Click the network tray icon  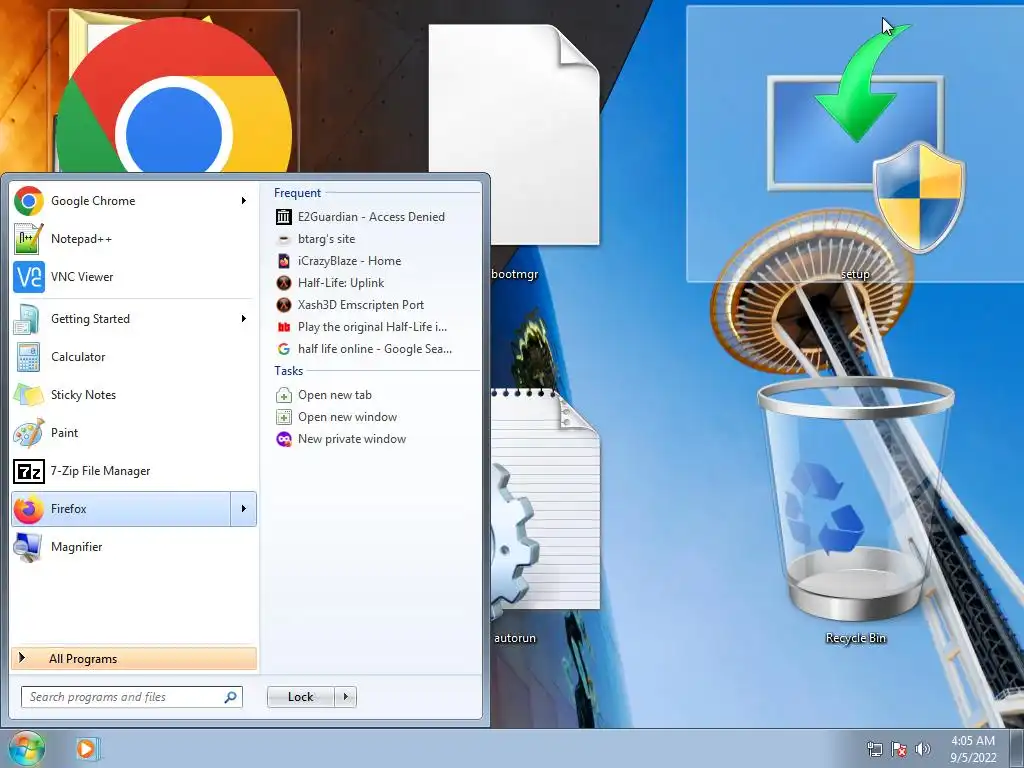(874, 749)
